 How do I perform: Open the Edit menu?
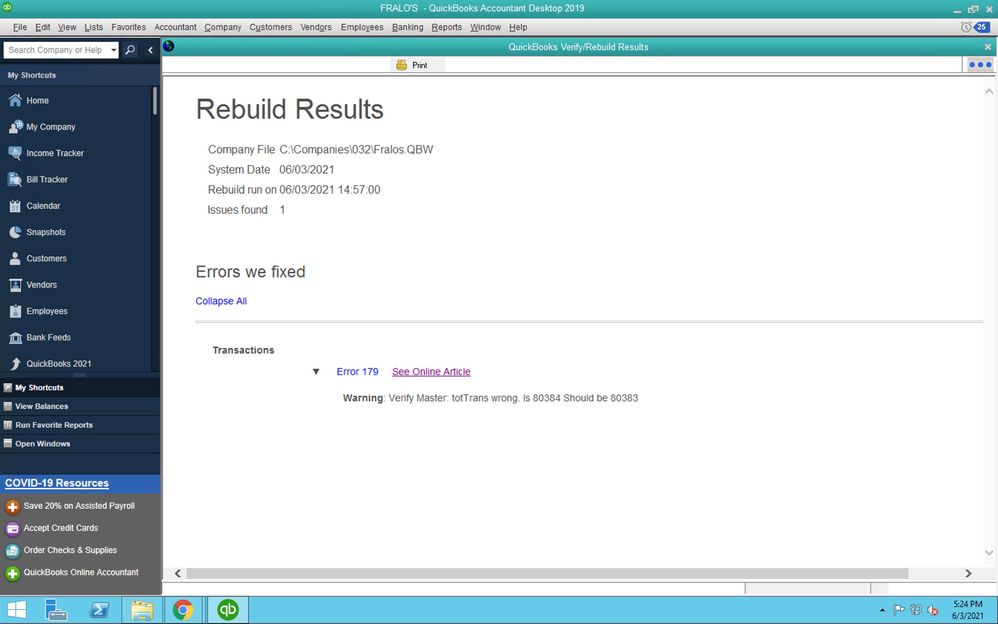click(x=43, y=27)
